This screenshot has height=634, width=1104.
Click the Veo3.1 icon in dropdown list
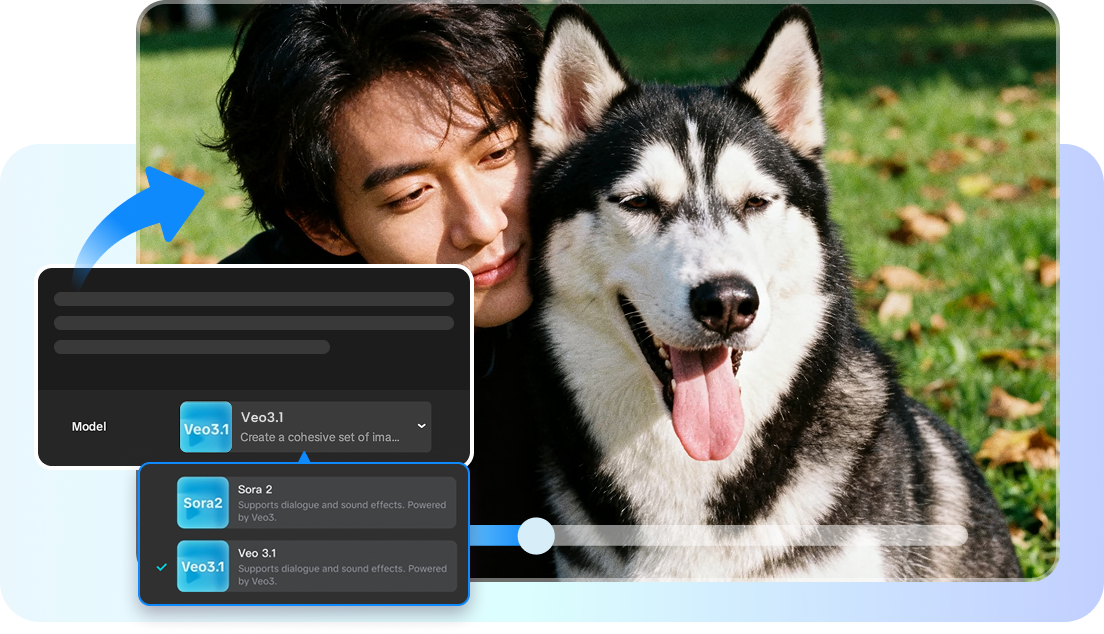click(203, 566)
